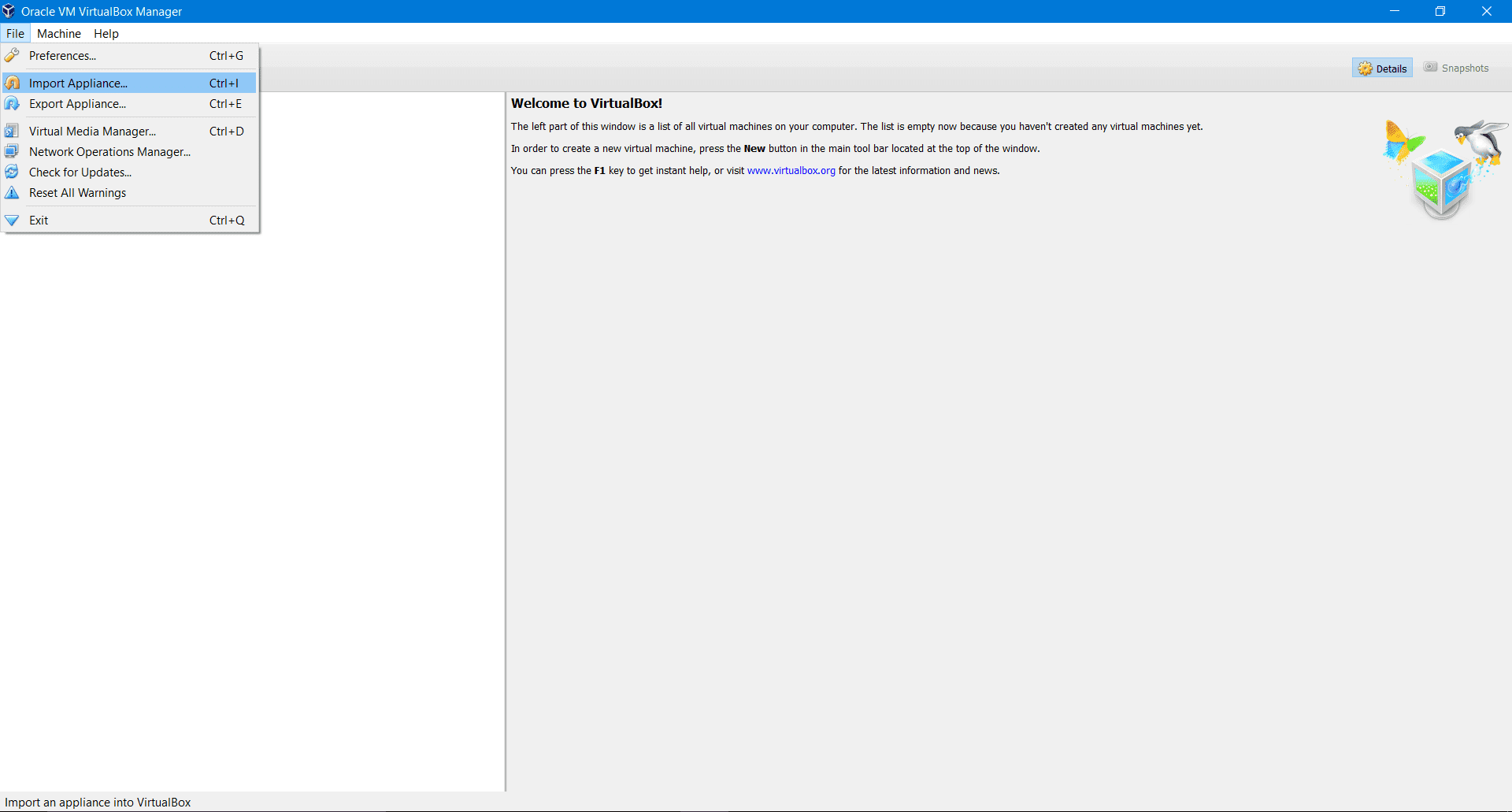Switch to the Snapshots view button

click(1456, 68)
